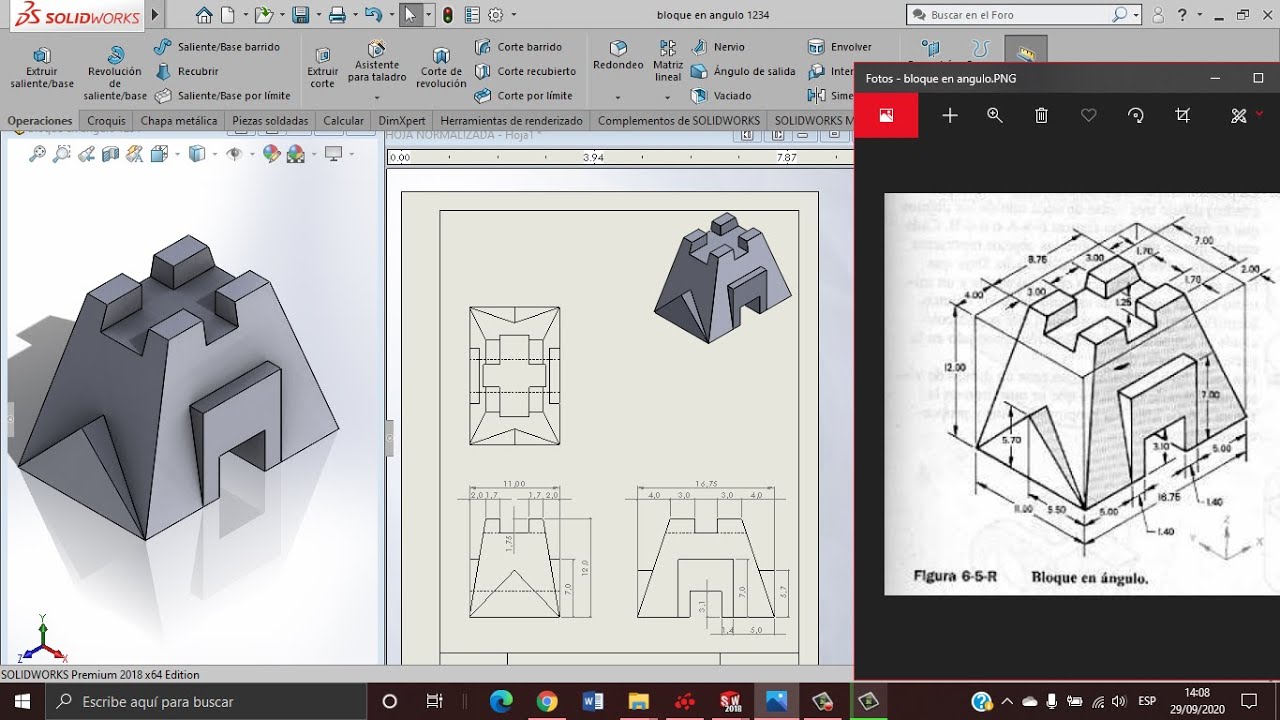The height and width of the screenshot is (720, 1280).
Task: Expand Redondeo dropdown arrow
Action: point(618,98)
